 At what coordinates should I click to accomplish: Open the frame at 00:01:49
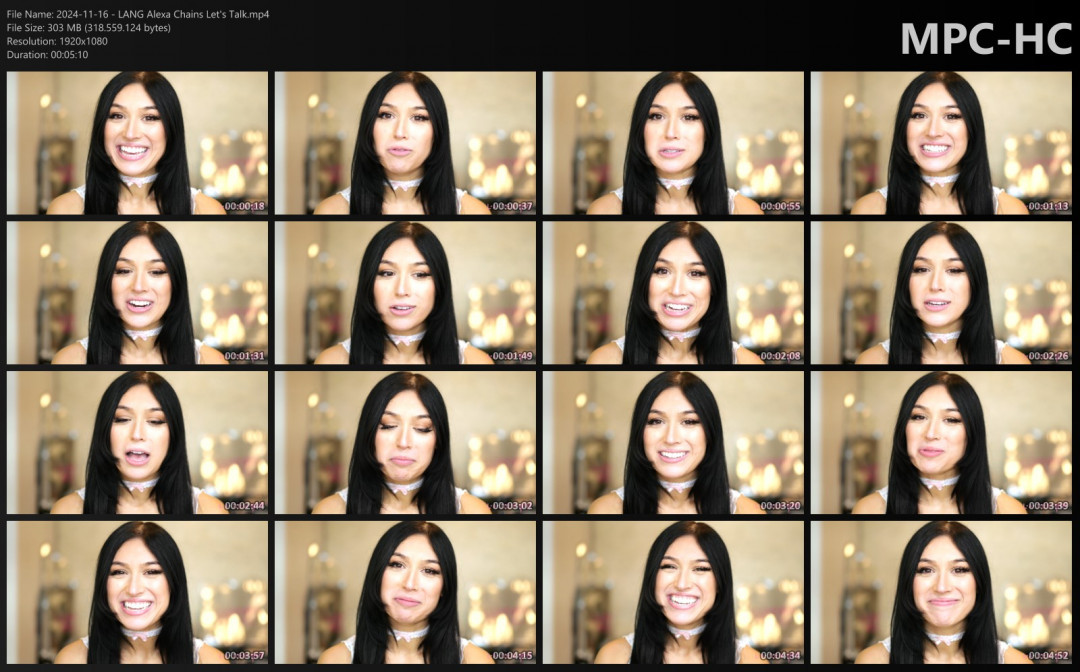coord(405,293)
